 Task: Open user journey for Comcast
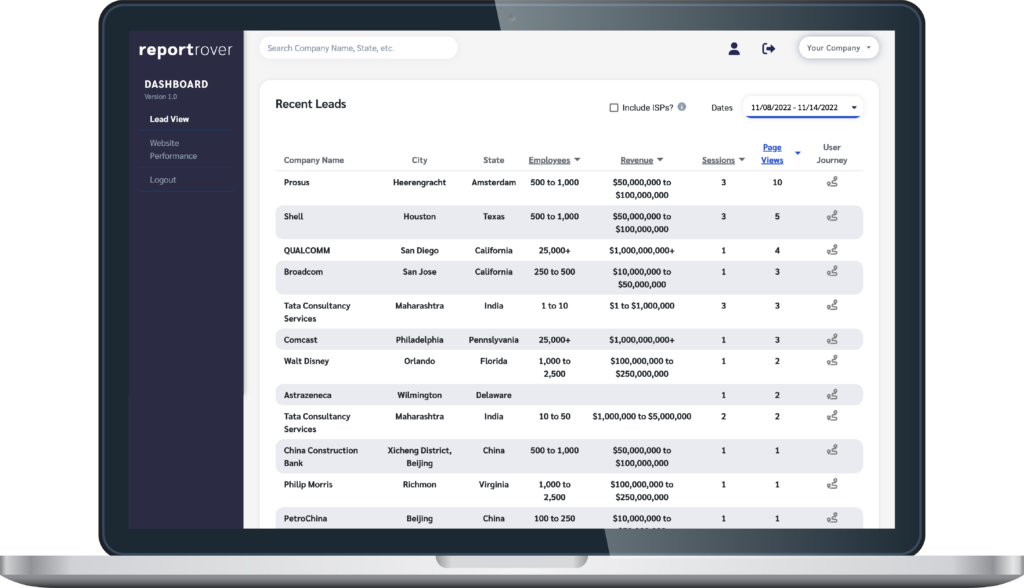click(x=832, y=340)
